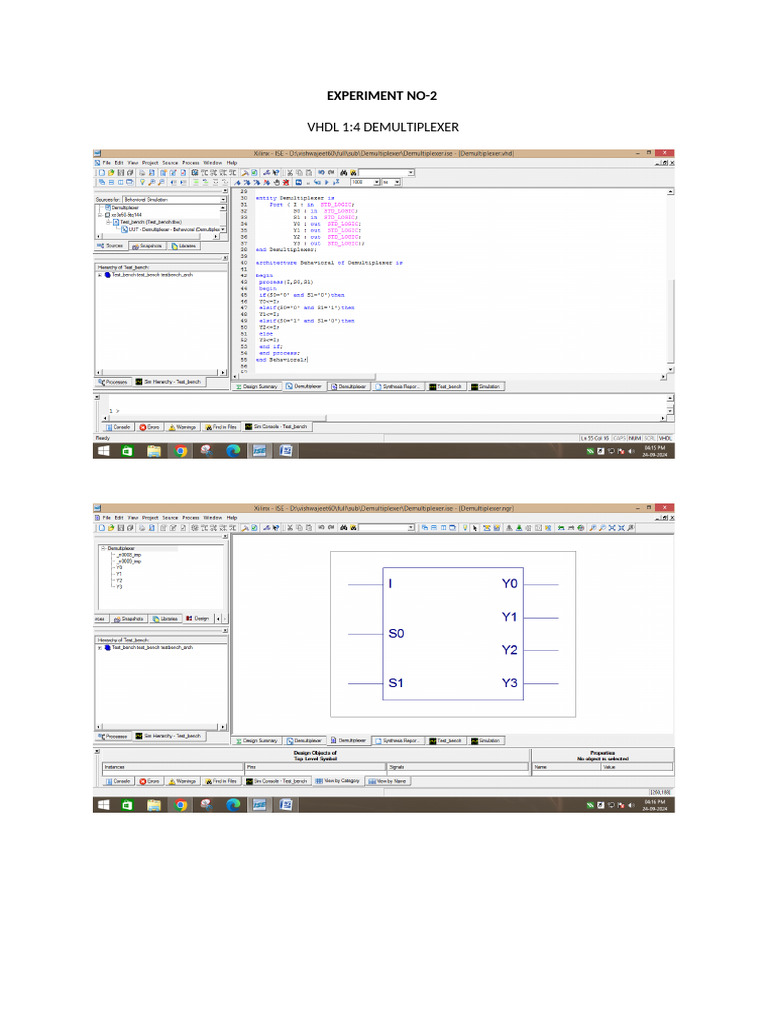Click Find binoculars icon in upper toolbar
Viewport: 768px width, 1024px height.
(344, 173)
